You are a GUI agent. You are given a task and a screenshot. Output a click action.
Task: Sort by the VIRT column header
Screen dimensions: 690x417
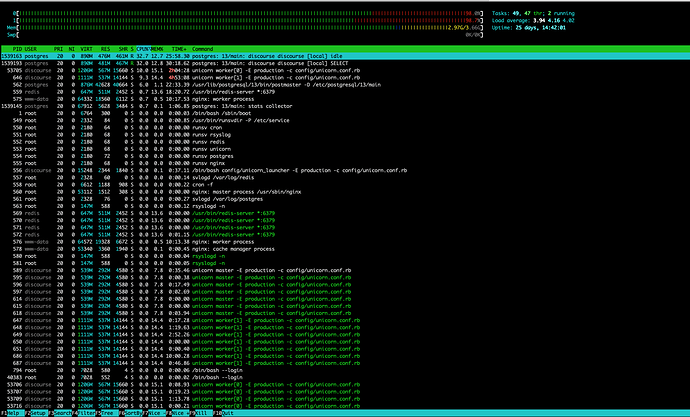pyautogui.click(x=86, y=49)
